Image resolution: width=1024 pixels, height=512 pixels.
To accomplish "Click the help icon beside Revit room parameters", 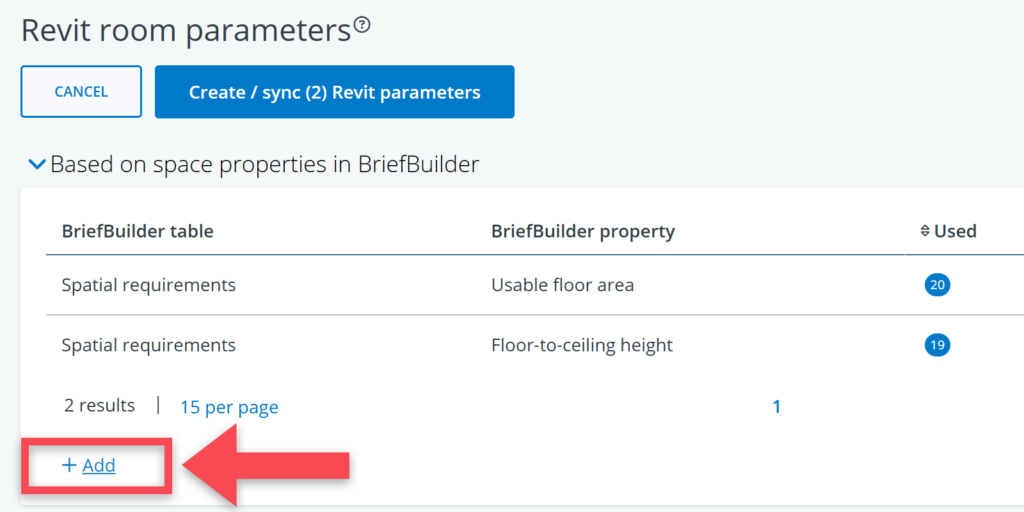I will (x=362, y=26).
